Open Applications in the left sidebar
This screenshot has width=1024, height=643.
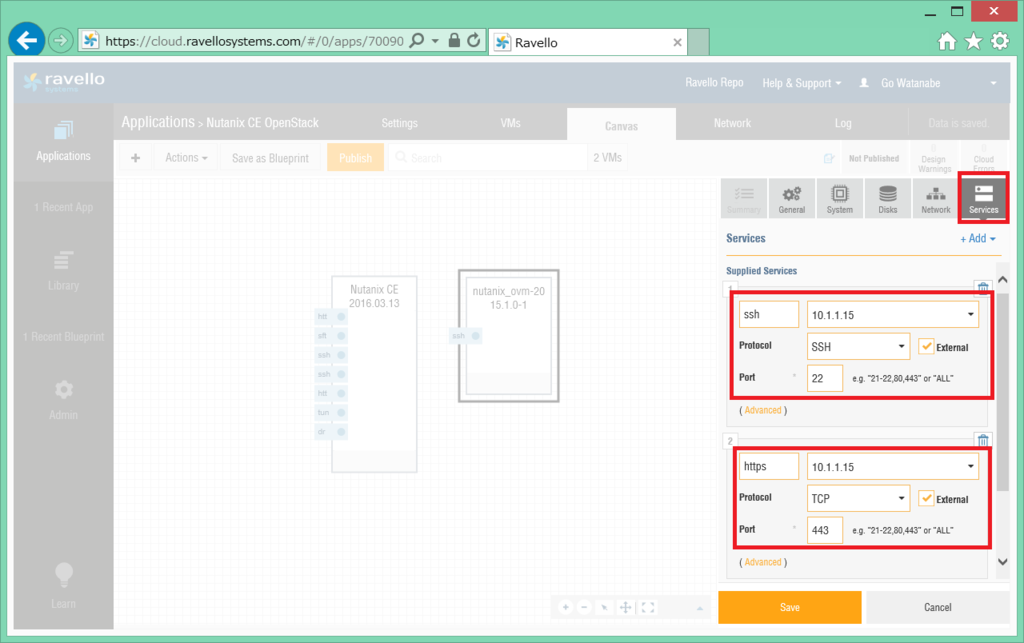[63, 142]
